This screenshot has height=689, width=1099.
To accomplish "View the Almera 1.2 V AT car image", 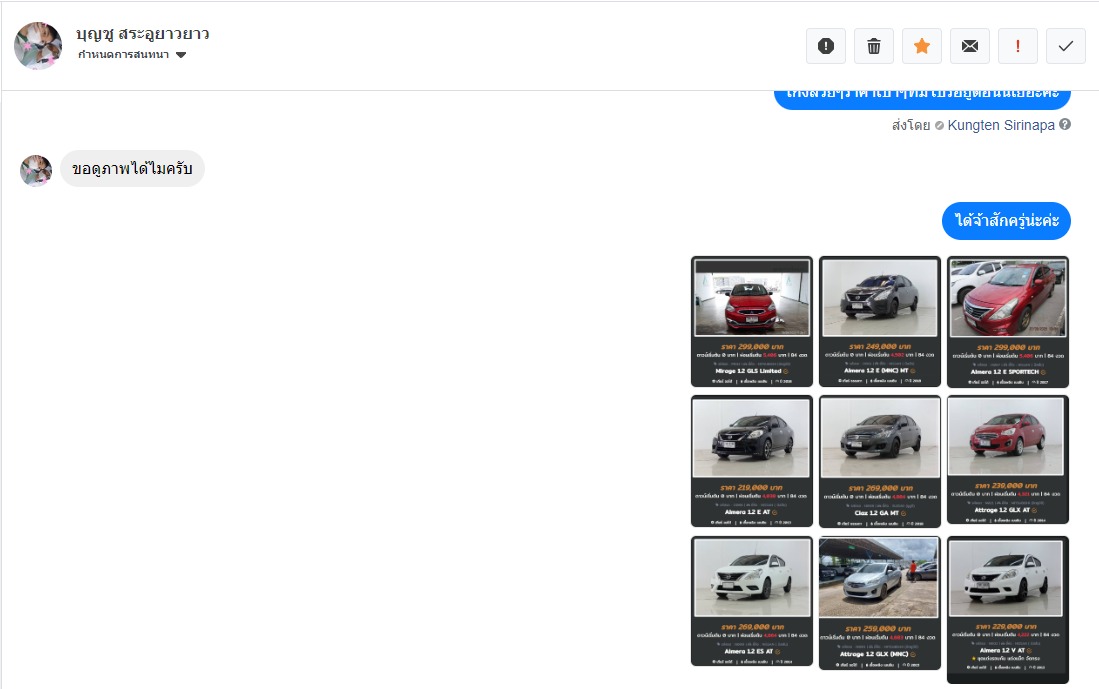I will [x=1007, y=608].
